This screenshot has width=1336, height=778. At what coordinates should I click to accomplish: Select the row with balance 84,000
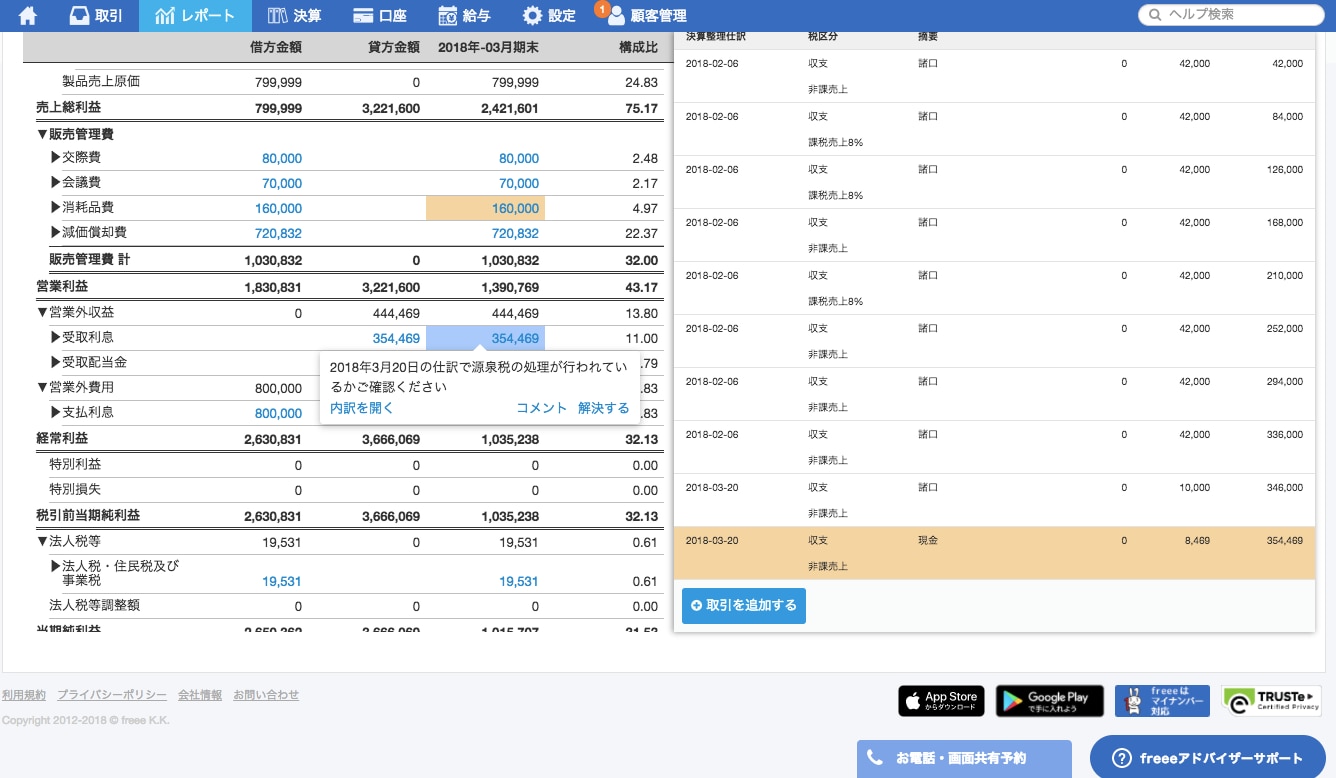pos(994,129)
